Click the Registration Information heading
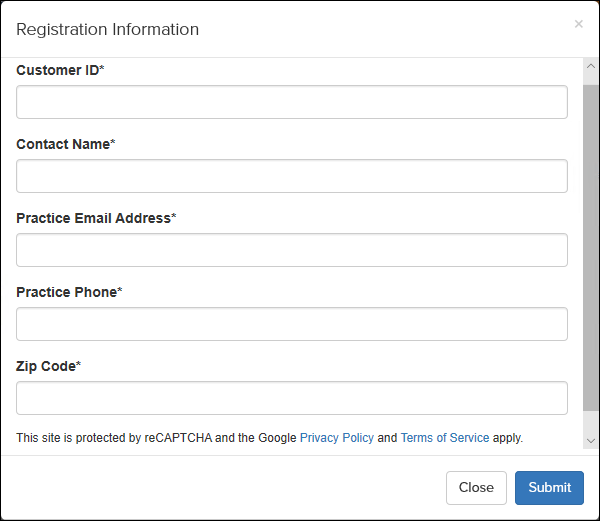 107,29
